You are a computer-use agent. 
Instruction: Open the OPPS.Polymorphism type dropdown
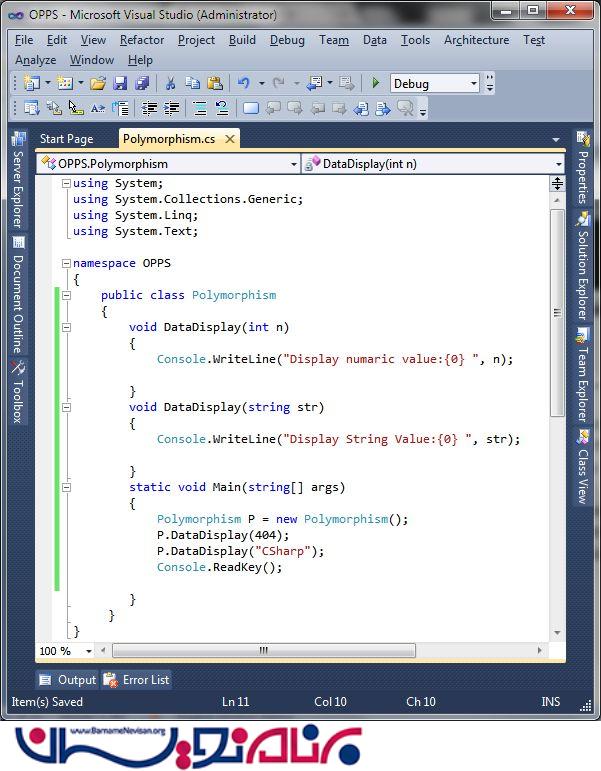tap(293, 163)
